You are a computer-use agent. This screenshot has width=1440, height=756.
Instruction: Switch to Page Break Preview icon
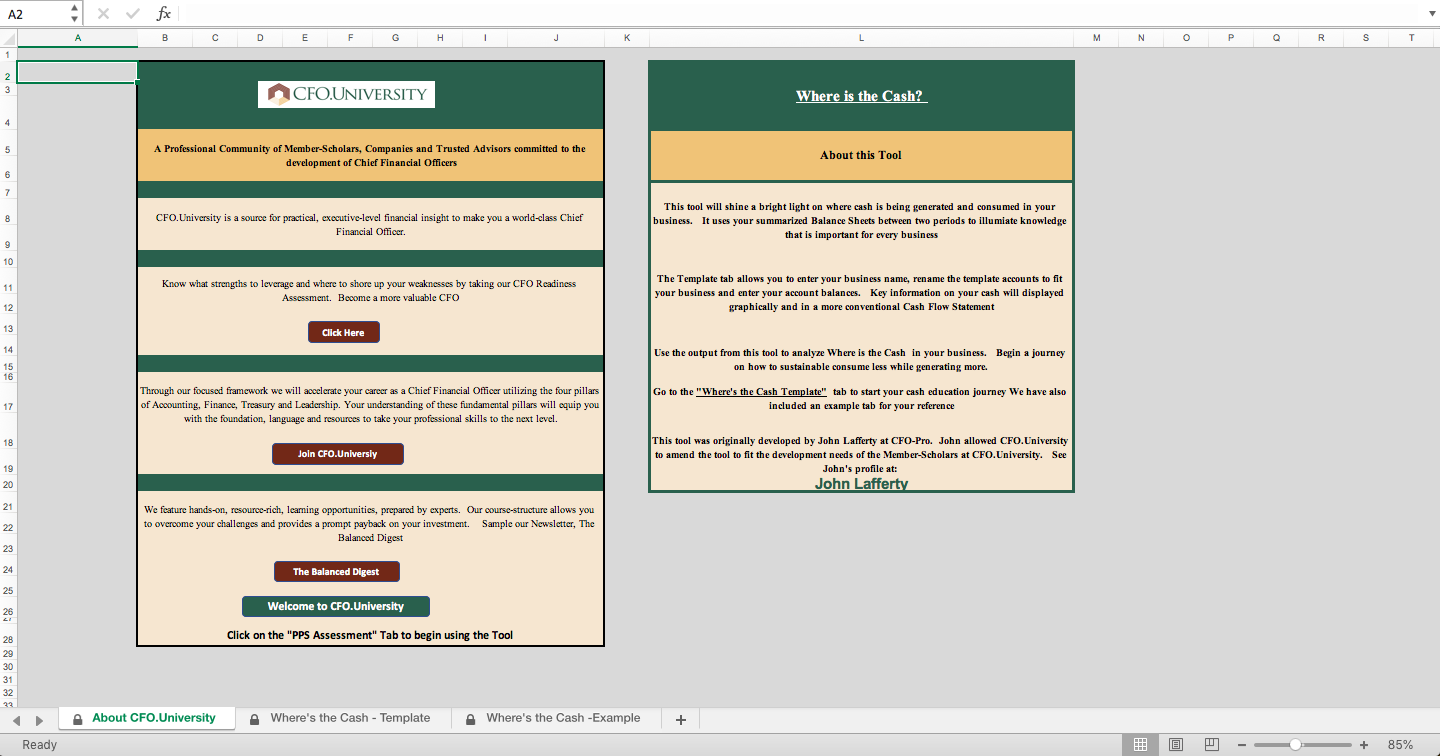click(1212, 745)
